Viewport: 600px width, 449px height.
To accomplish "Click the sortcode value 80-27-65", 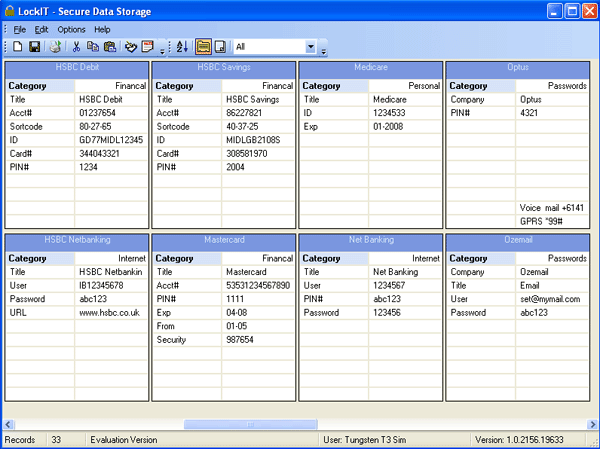I will point(96,127).
